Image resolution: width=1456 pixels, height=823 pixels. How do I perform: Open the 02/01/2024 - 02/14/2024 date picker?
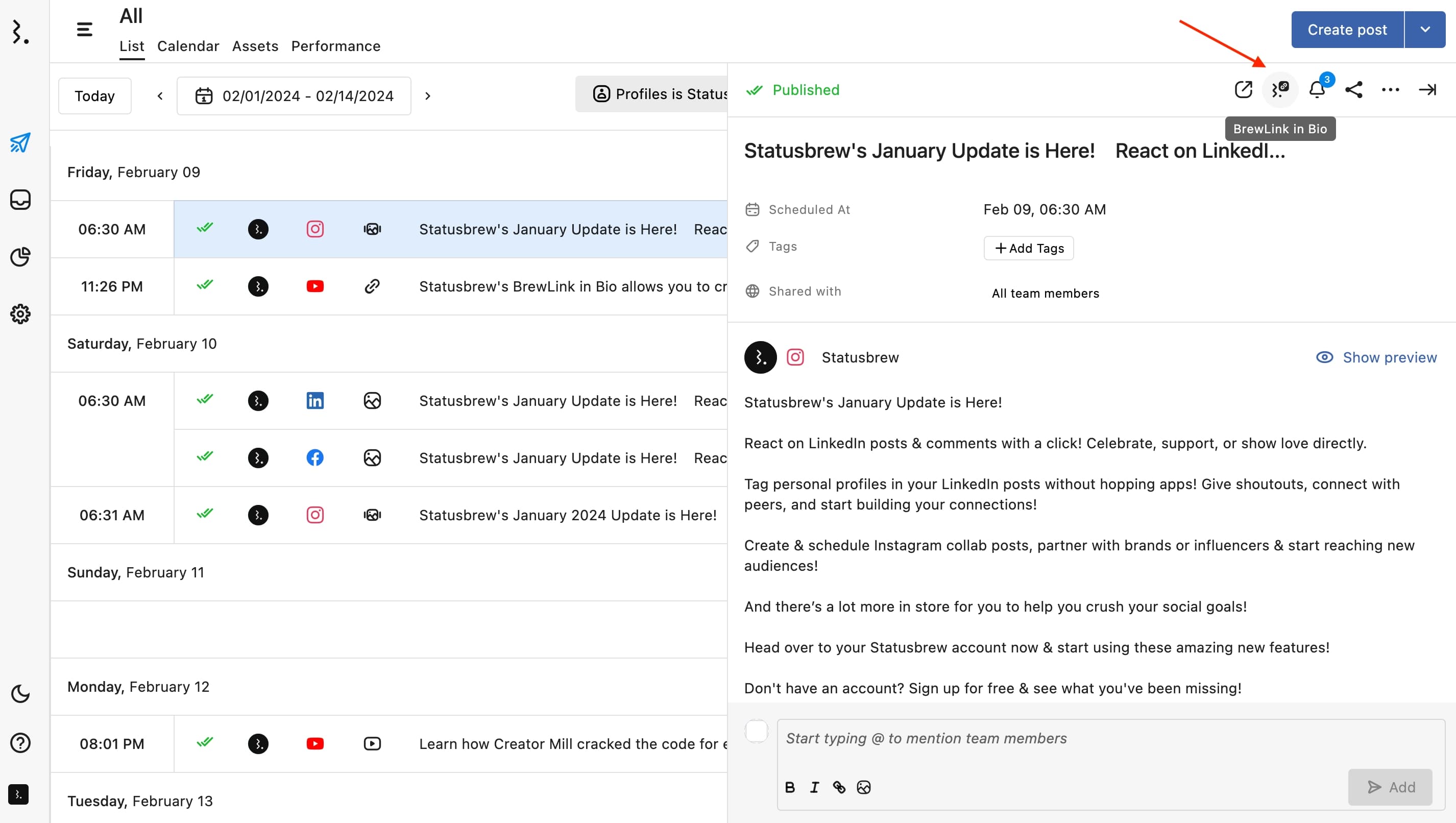coord(294,96)
